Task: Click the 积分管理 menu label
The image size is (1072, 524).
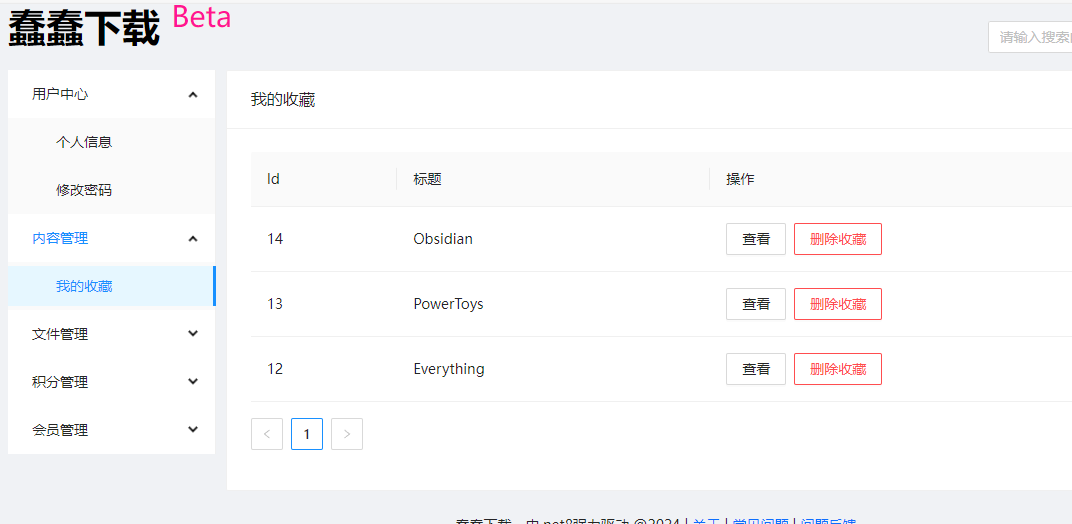Action: [60, 382]
